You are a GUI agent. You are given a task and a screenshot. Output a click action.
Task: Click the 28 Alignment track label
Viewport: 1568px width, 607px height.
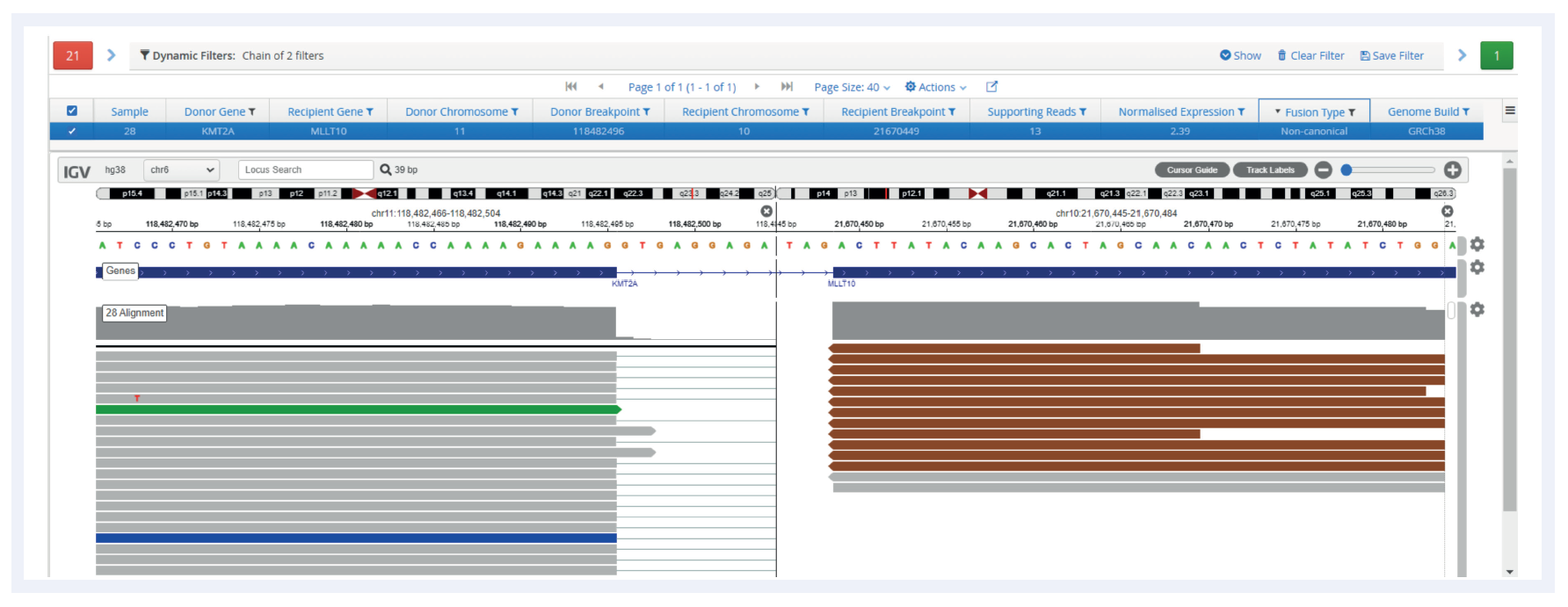click(x=134, y=313)
